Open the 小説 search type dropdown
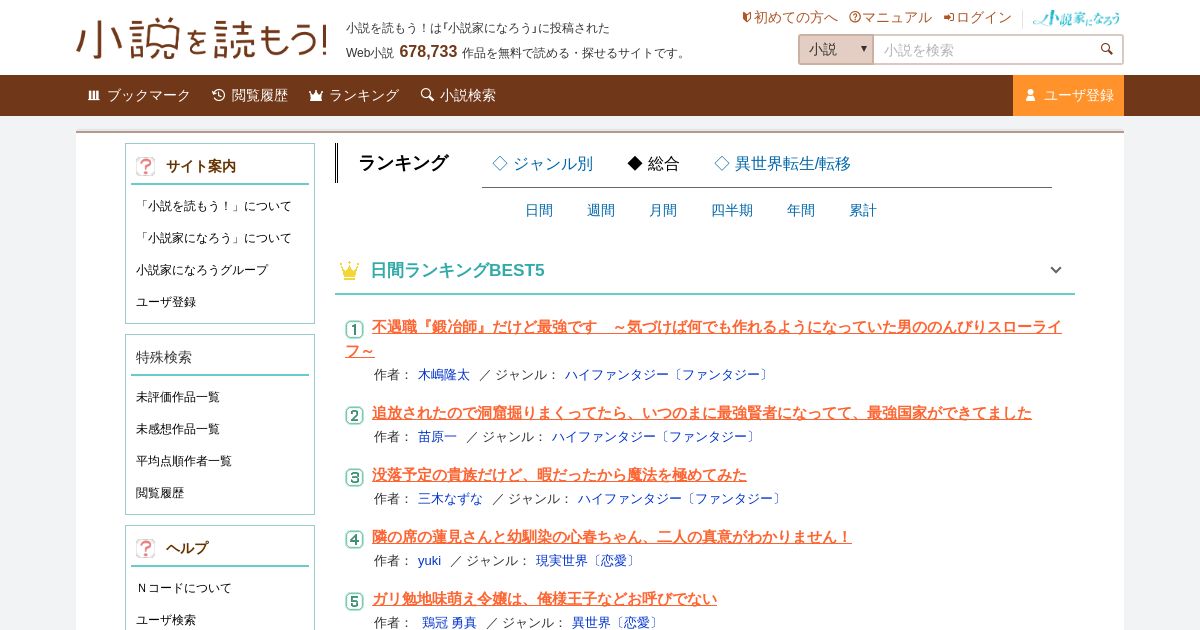The width and height of the screenshot is (1200, 630). [836, 49]
